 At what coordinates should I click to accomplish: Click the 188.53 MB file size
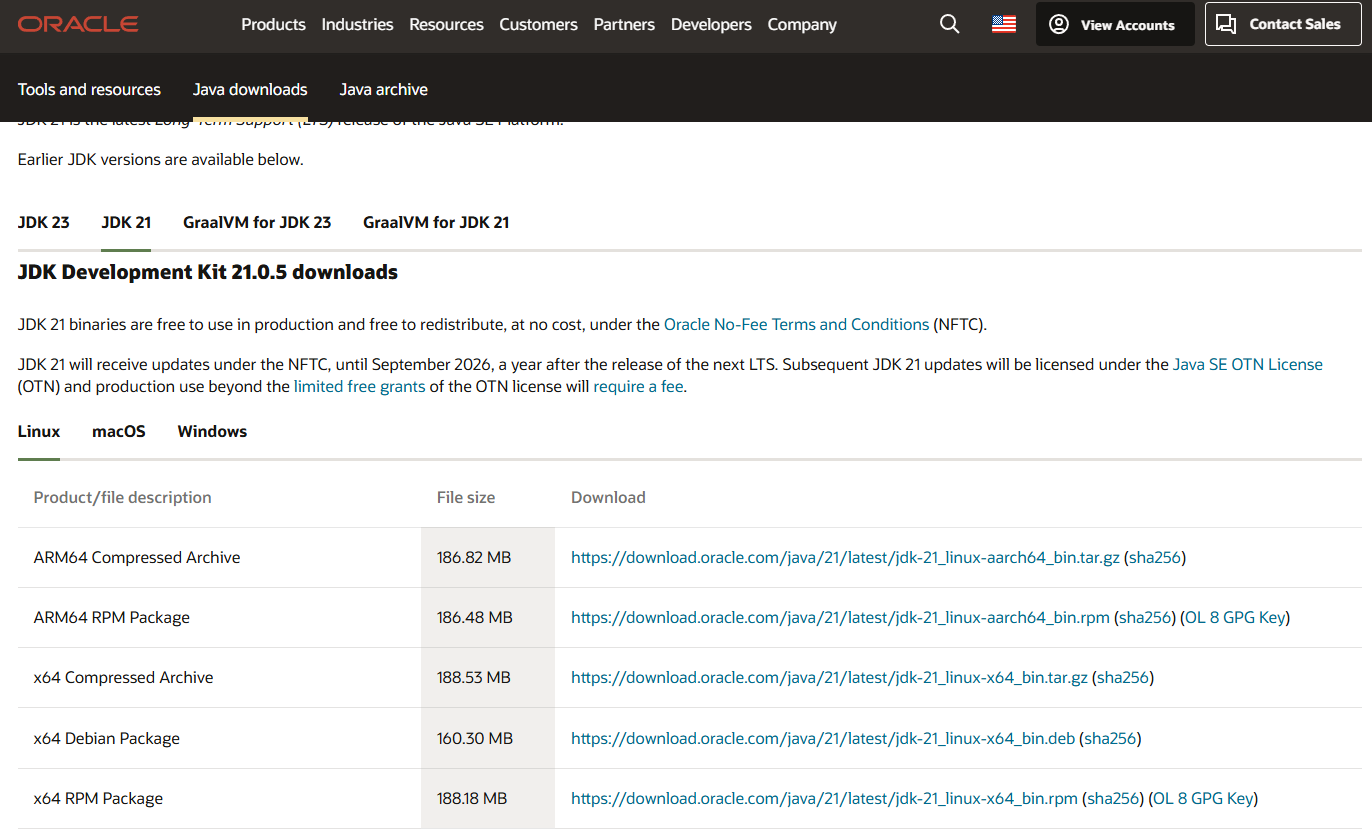click(x=474, y=677)
